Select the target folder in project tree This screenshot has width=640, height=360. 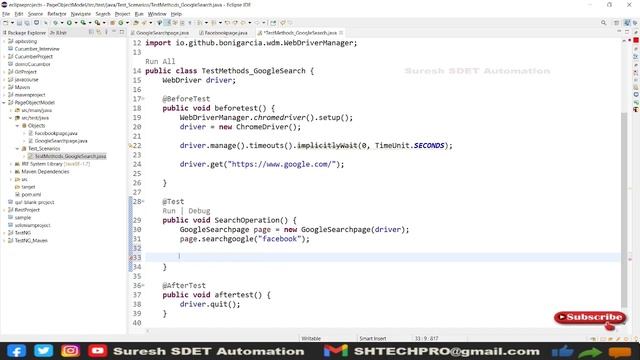tap(28, 187)
